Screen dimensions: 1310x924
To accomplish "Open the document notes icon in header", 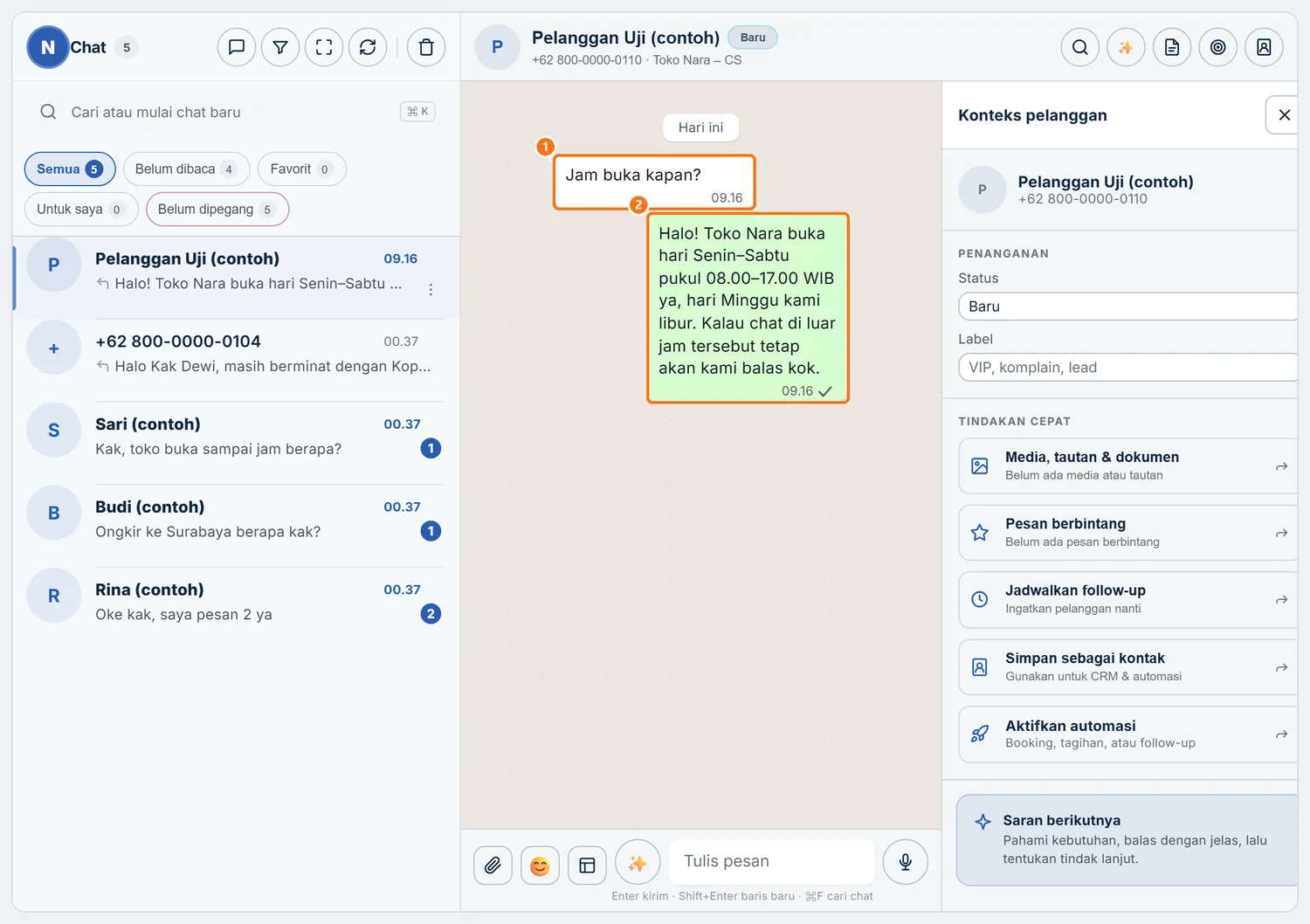I will click(x=1172, y=47).
